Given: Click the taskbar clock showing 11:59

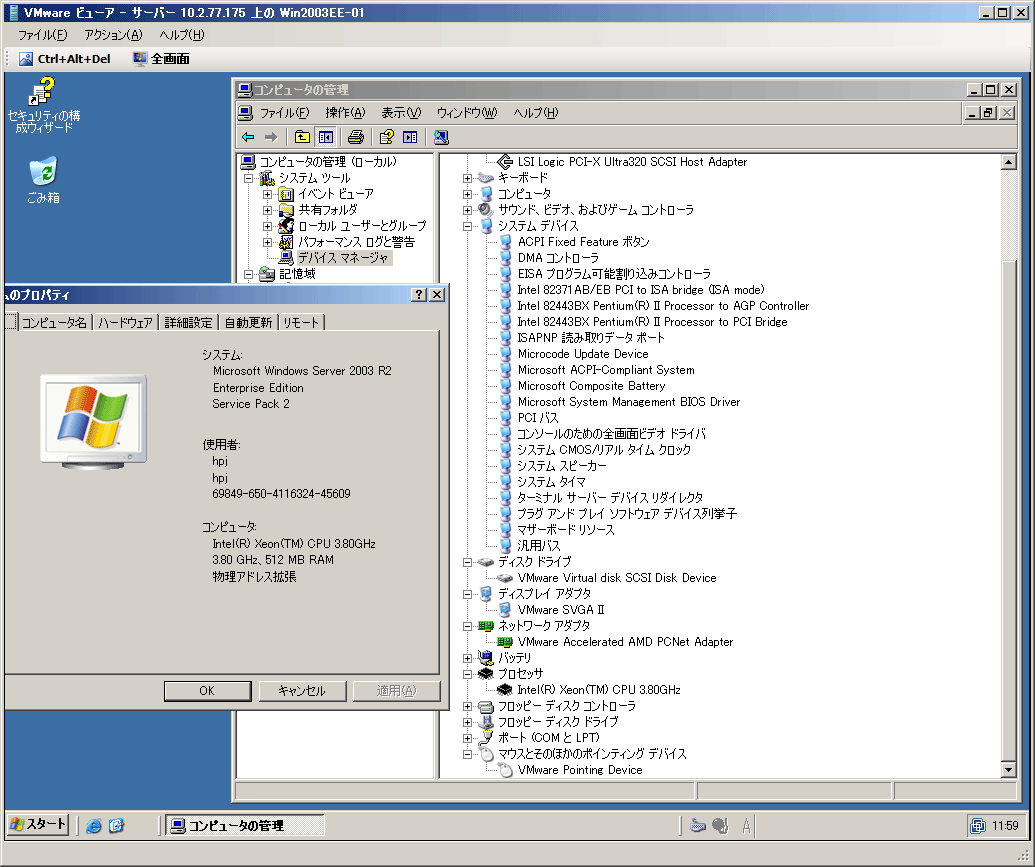Looking at the screenshot, I should (1005, 825).
